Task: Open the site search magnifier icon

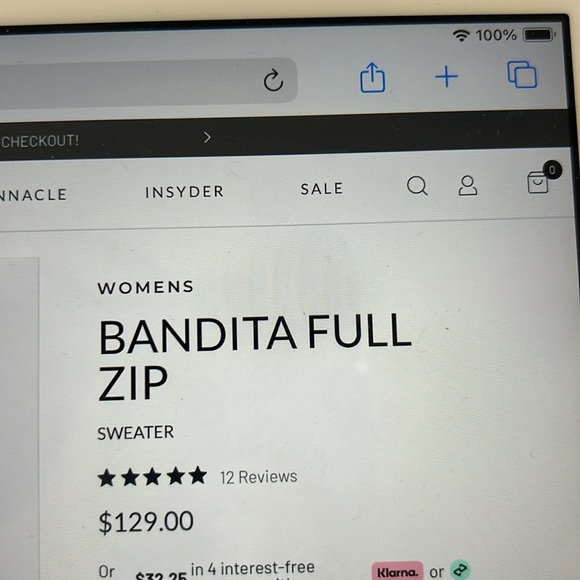Action: pyautogui.click(x=417, y=185)
